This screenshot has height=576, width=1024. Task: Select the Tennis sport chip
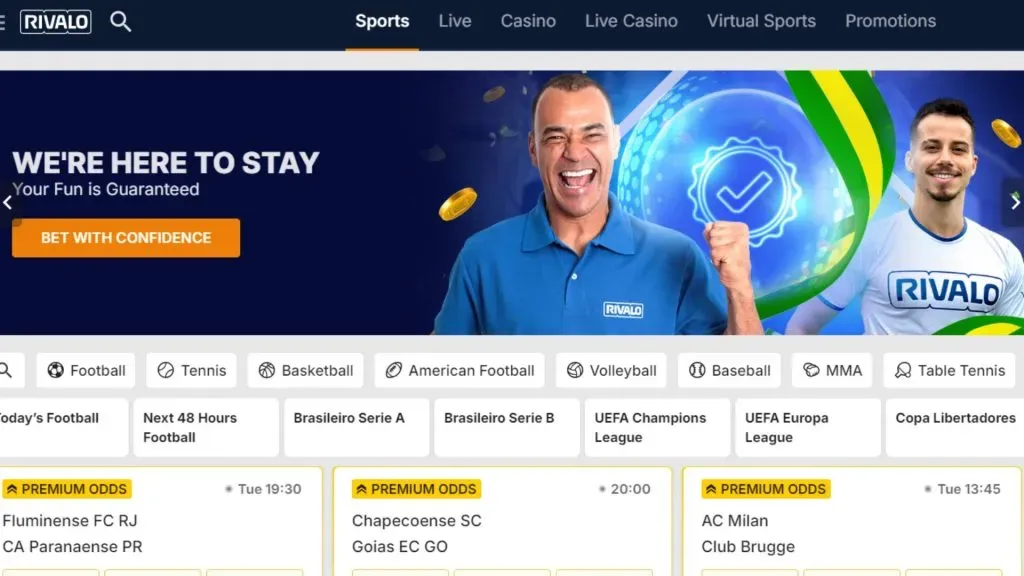coord(191,370)
